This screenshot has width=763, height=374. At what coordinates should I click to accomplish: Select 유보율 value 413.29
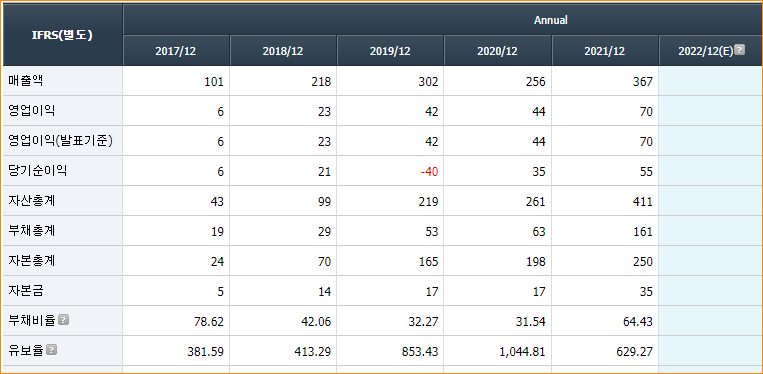click(313, 352)
